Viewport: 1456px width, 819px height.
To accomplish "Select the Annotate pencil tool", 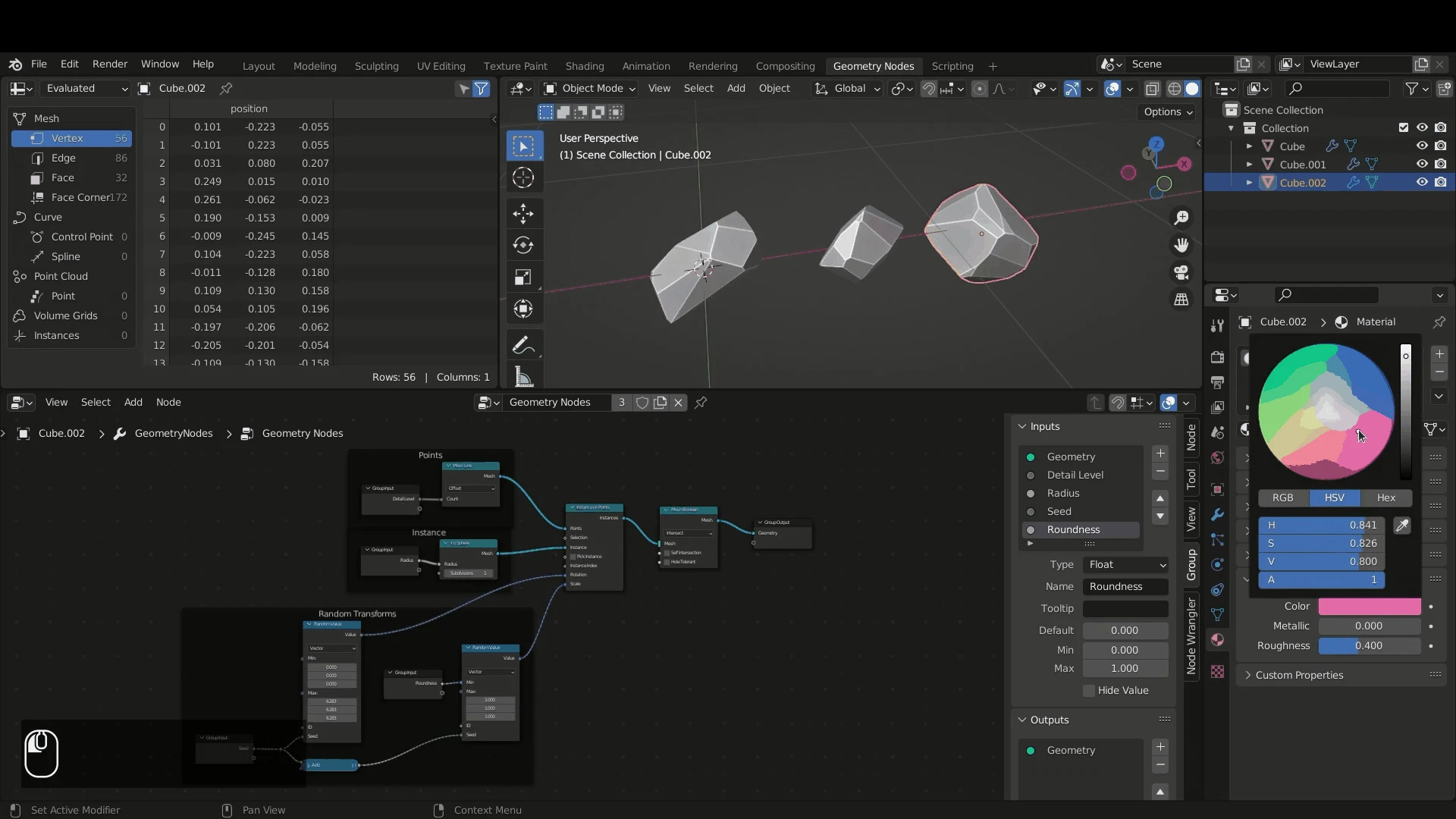I will (x=523, y=345).
